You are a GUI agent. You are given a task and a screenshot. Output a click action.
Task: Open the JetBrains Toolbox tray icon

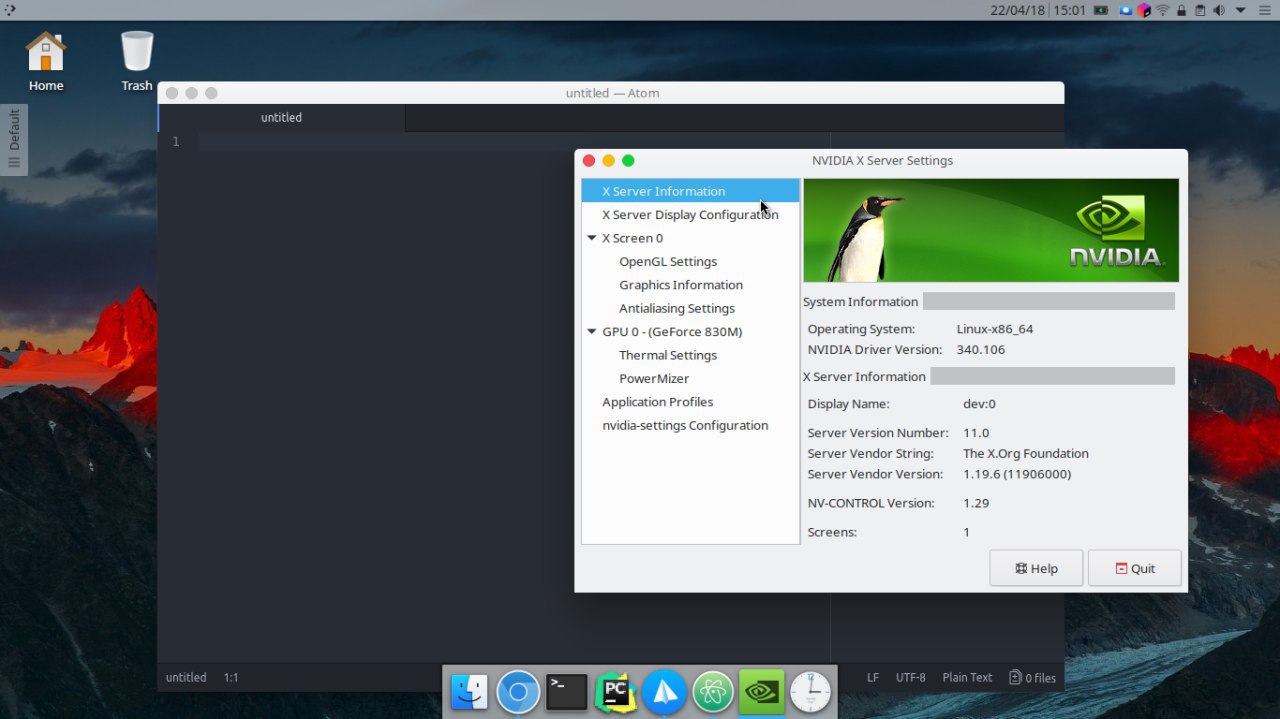1144,10
